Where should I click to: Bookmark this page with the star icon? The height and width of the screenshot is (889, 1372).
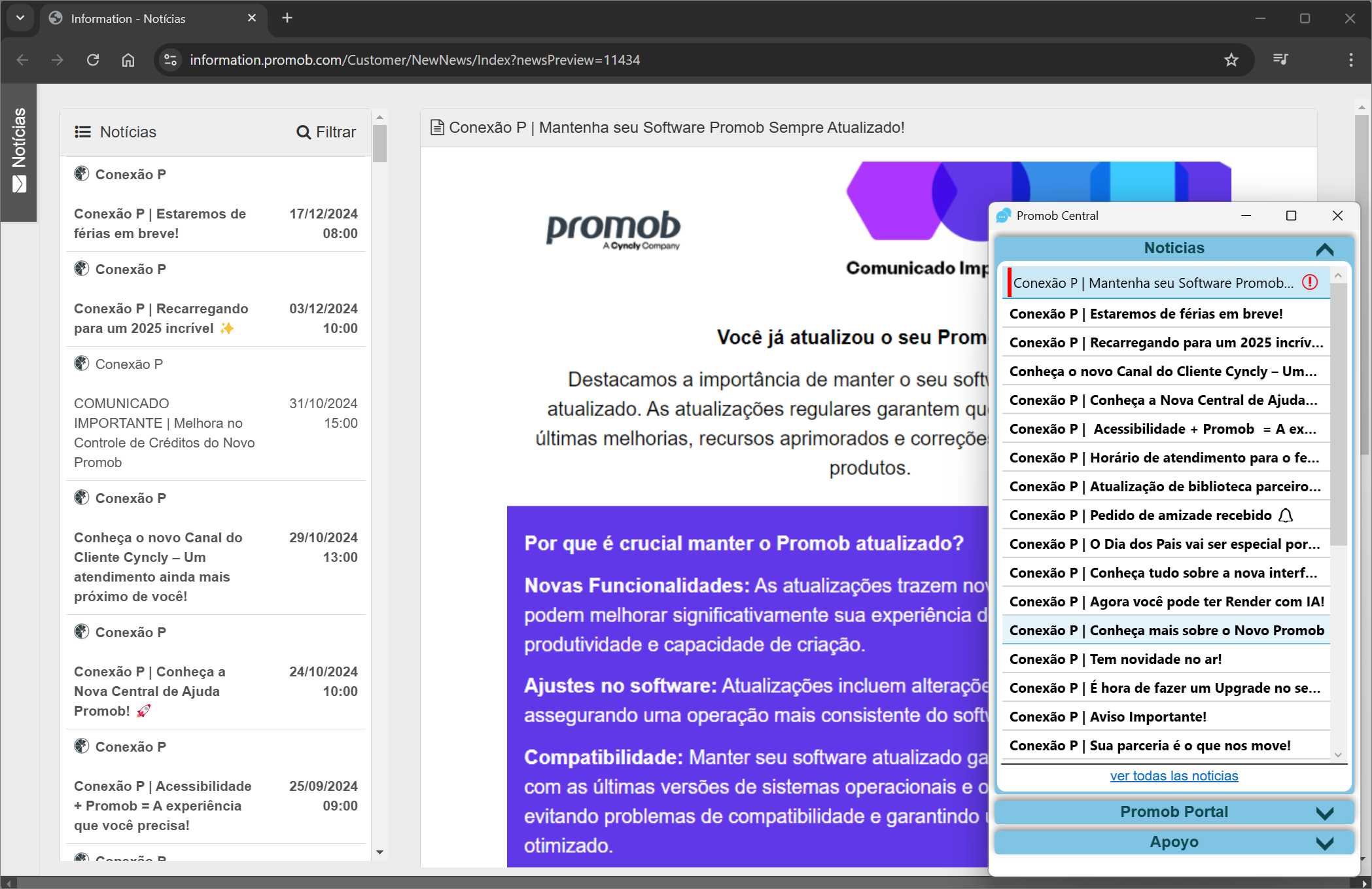pos(1231,60)
